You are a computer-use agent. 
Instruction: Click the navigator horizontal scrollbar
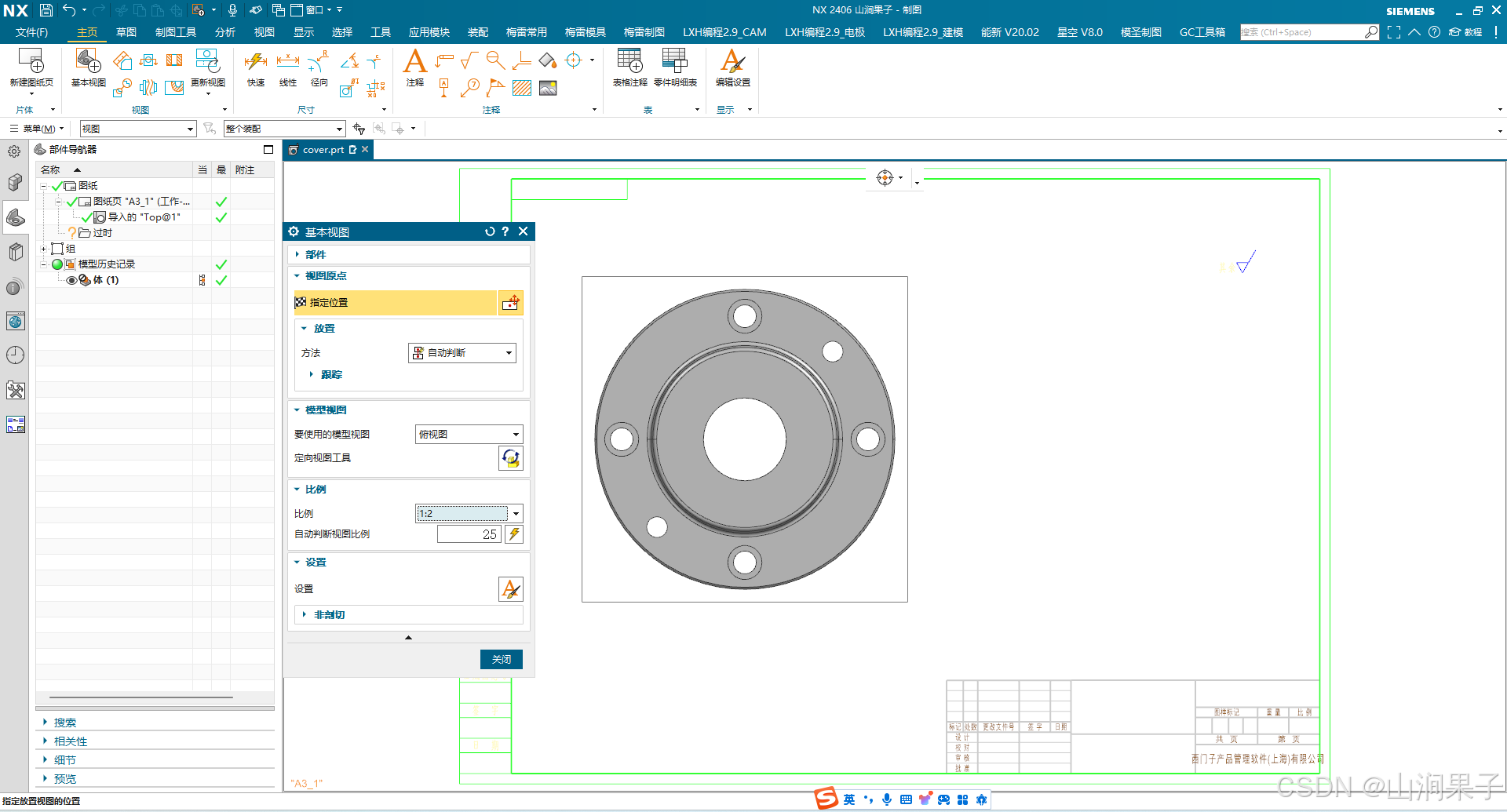pos(141,697)
